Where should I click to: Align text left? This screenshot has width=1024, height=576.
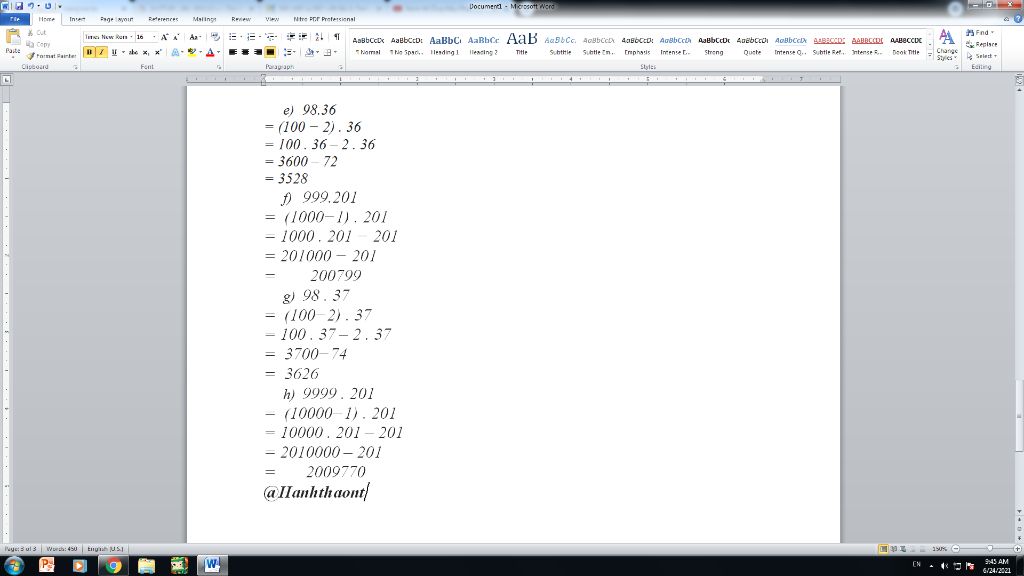[x=233, y=52]
